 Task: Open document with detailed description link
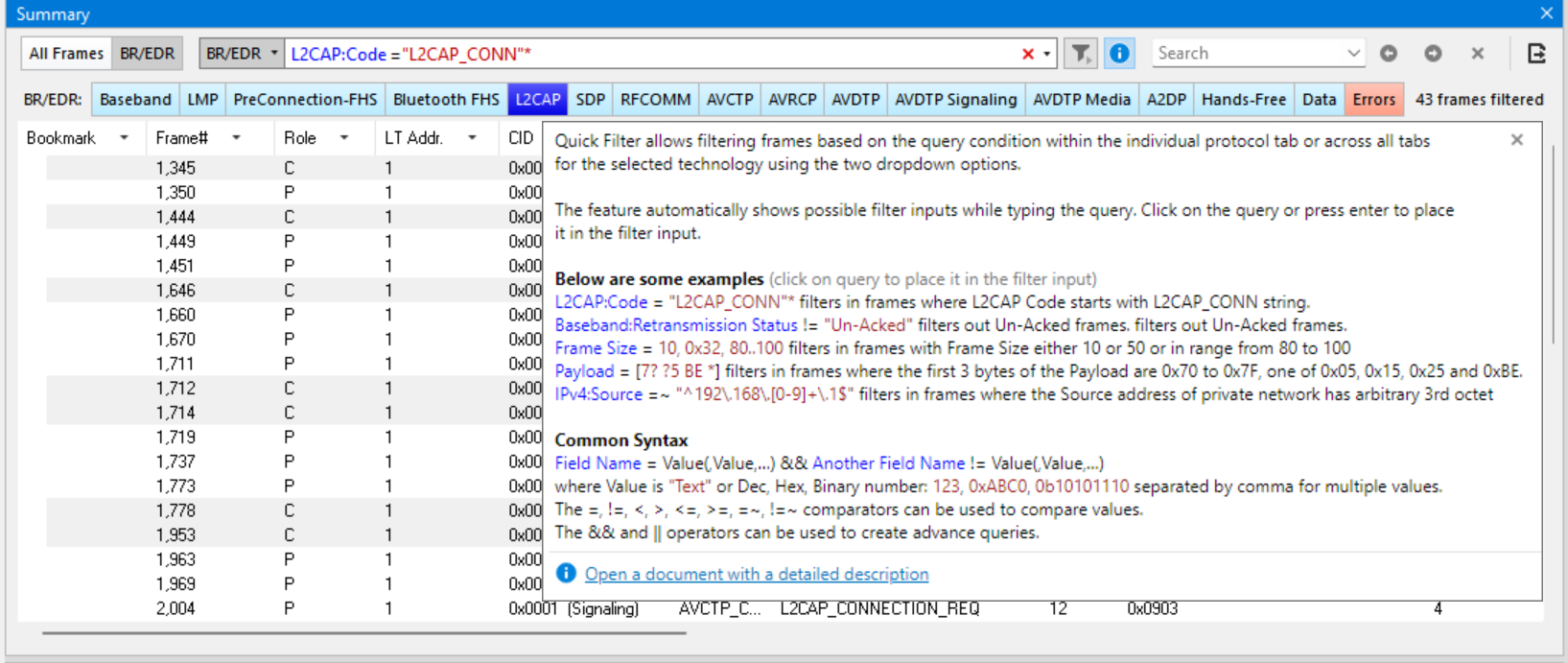point(757,574)
